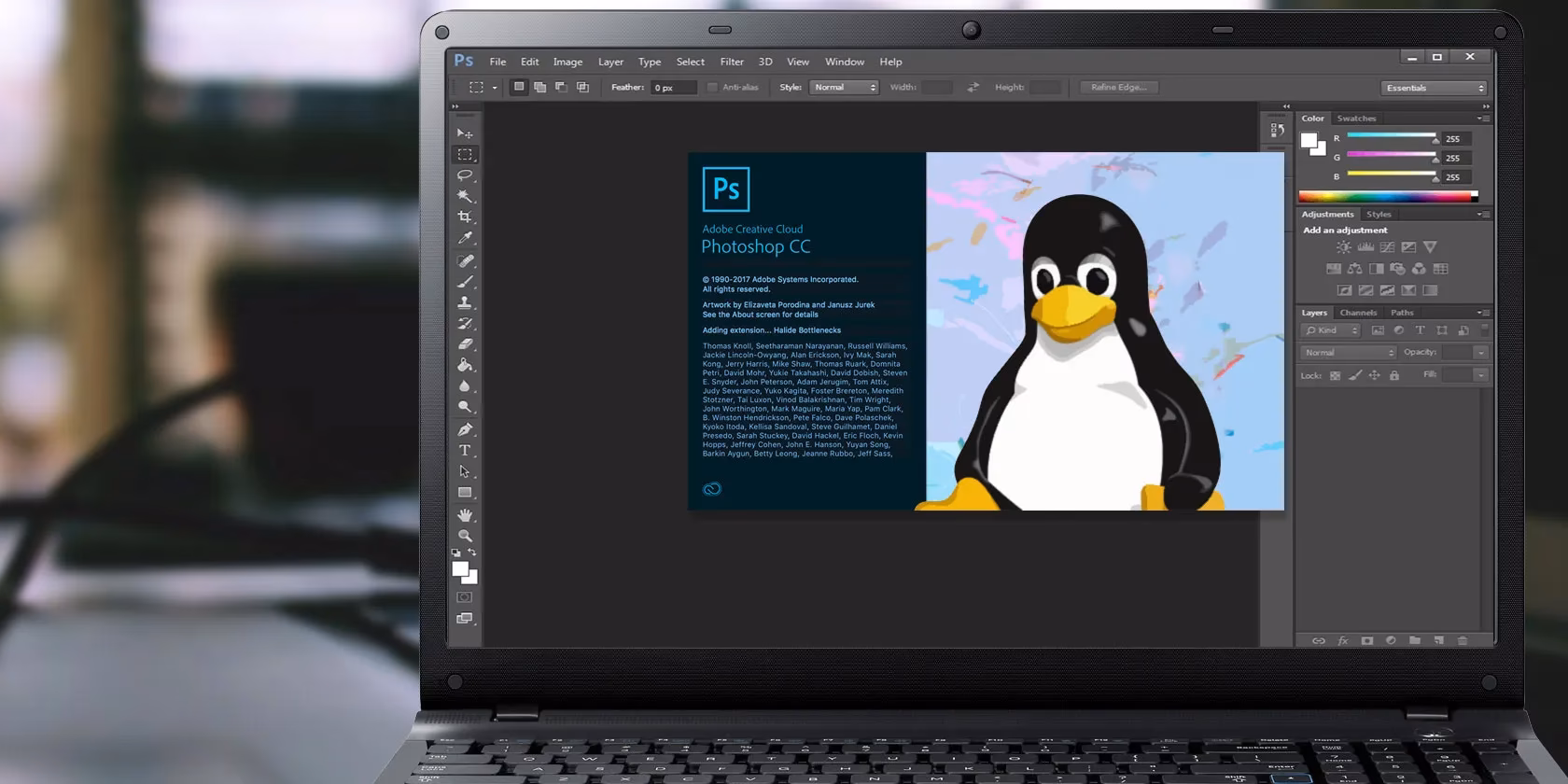Viewport: 1568px width, 784px height.
Task: Select the Hand tool
Action: 465,515
